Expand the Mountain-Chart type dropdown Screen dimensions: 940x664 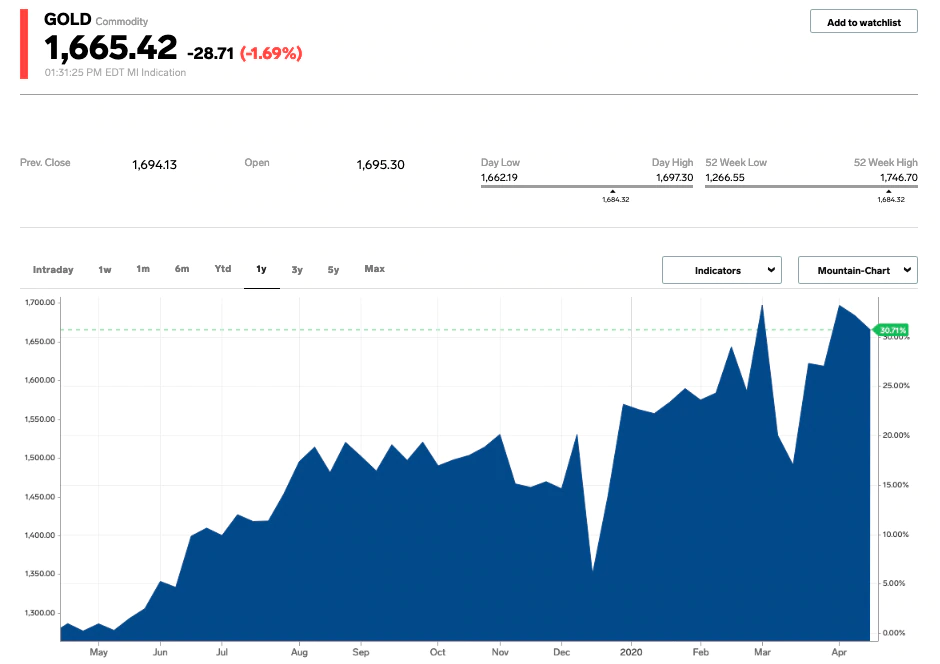point(857,270)
